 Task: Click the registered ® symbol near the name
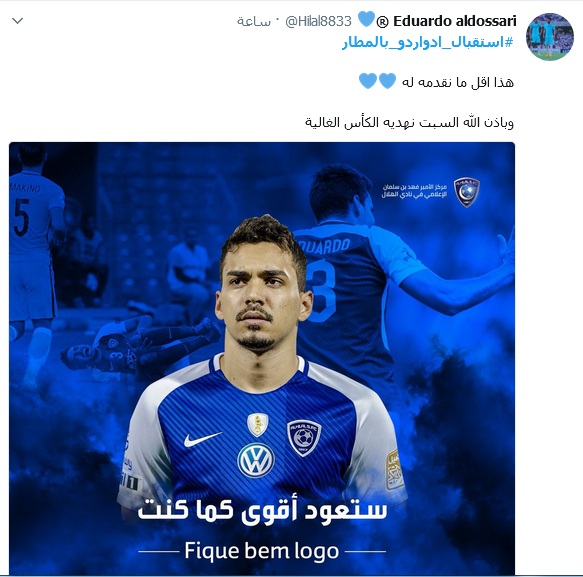pos(383,22)
